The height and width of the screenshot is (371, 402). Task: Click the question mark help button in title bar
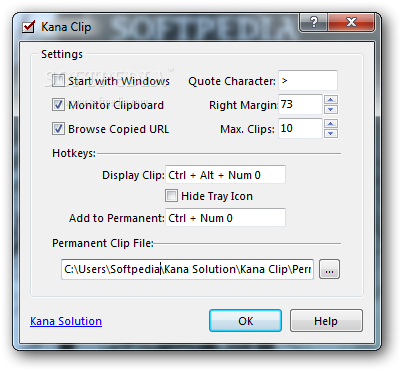pyautogui.click(x=313, y=22)
